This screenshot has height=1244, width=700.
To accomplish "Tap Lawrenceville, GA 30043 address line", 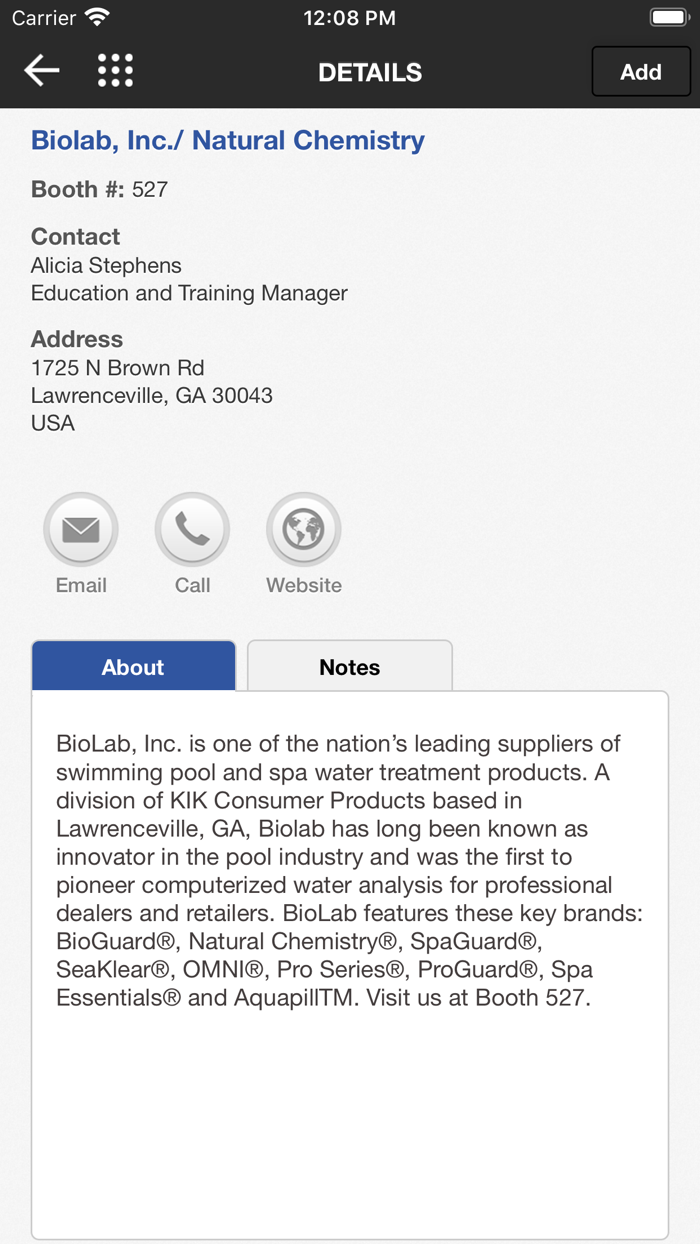I will click(x=152, y=395).
